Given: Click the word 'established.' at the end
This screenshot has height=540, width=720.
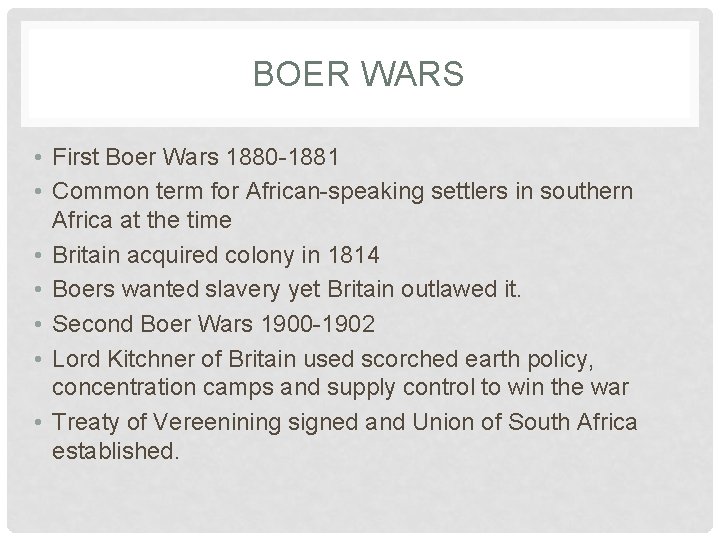Looking at the screenshot, I should 115,452.
